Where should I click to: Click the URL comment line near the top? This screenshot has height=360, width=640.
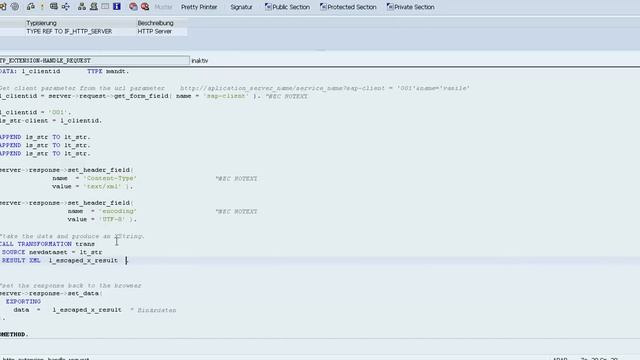pos(234,88)
